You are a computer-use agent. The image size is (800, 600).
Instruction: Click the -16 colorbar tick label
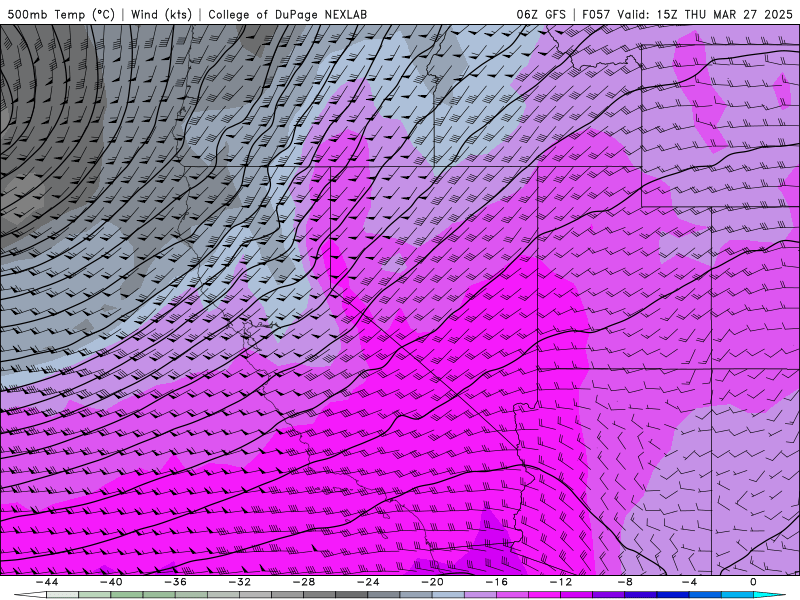(497, 582)
